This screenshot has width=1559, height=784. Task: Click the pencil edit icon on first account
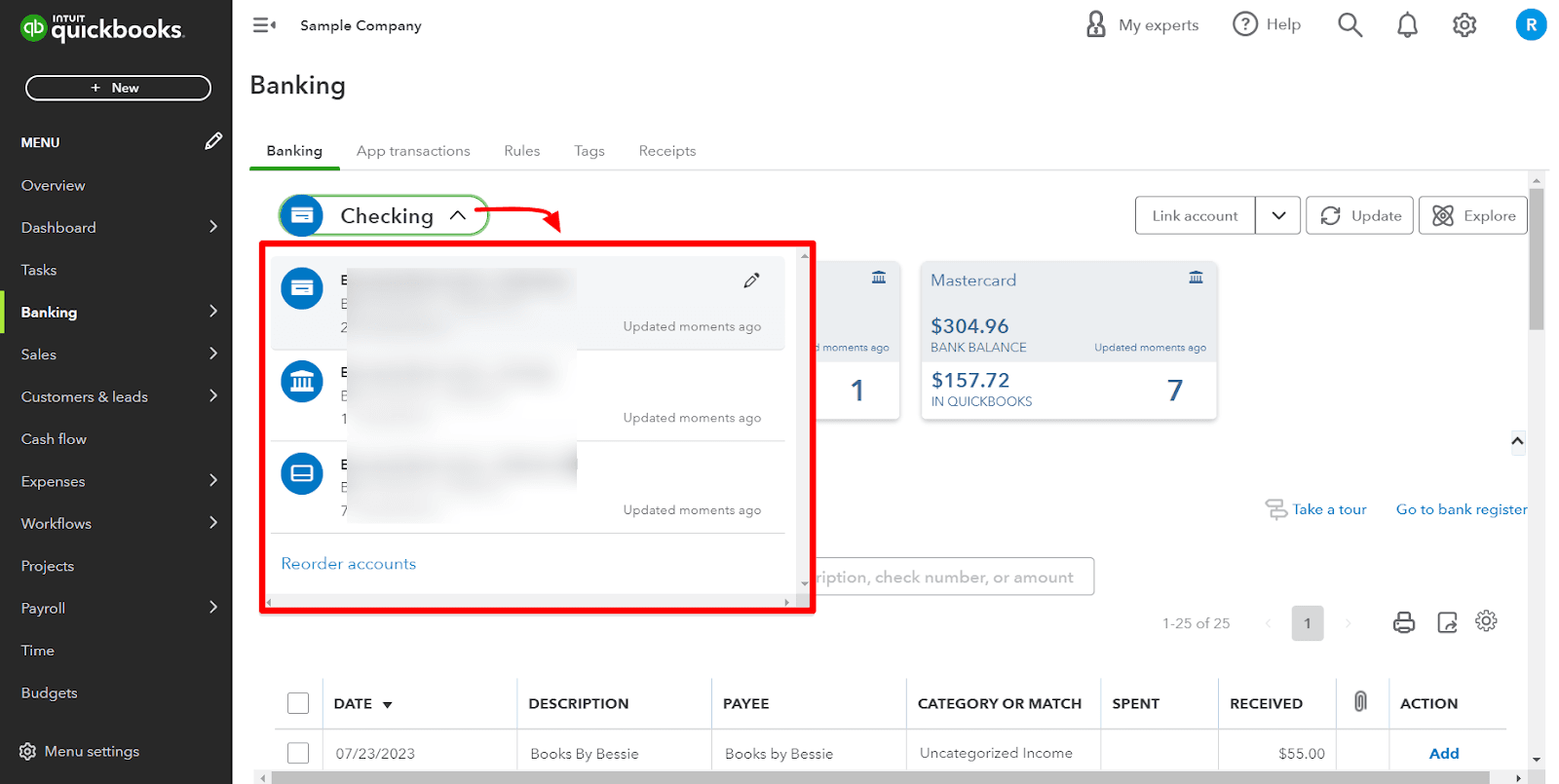pyautogui.click(x=751, y=280)
